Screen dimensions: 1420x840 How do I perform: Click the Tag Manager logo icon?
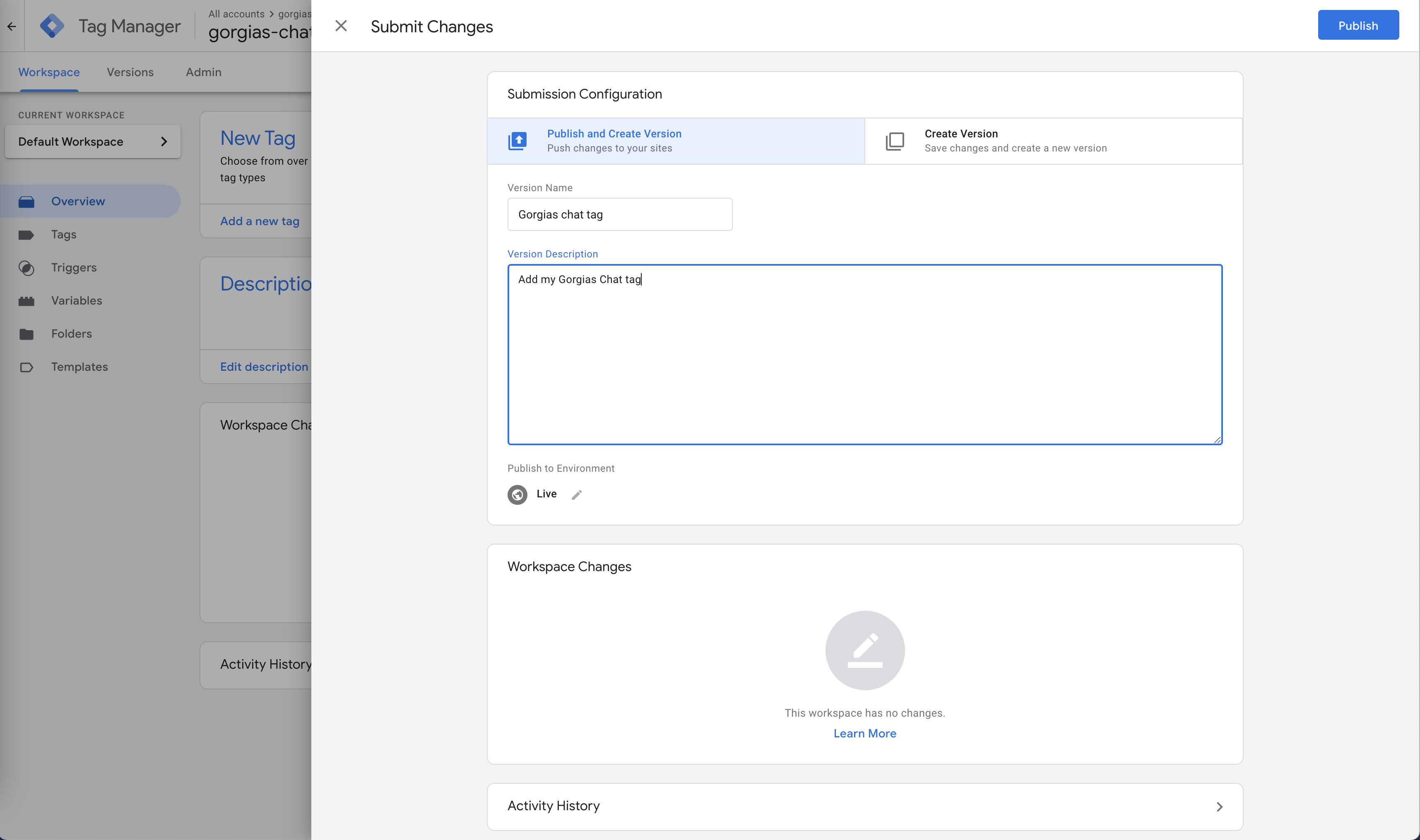[51, 26]
